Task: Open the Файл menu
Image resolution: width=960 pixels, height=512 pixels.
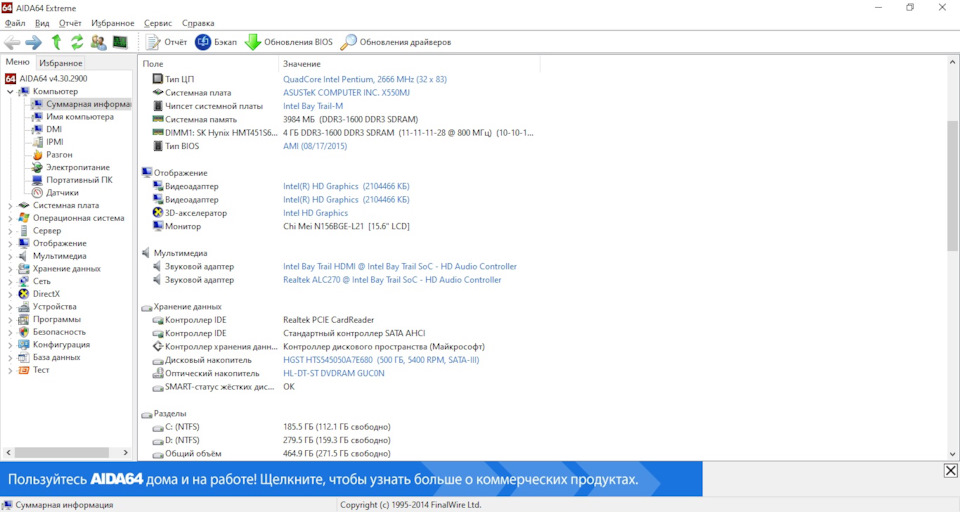Action: 15,23
